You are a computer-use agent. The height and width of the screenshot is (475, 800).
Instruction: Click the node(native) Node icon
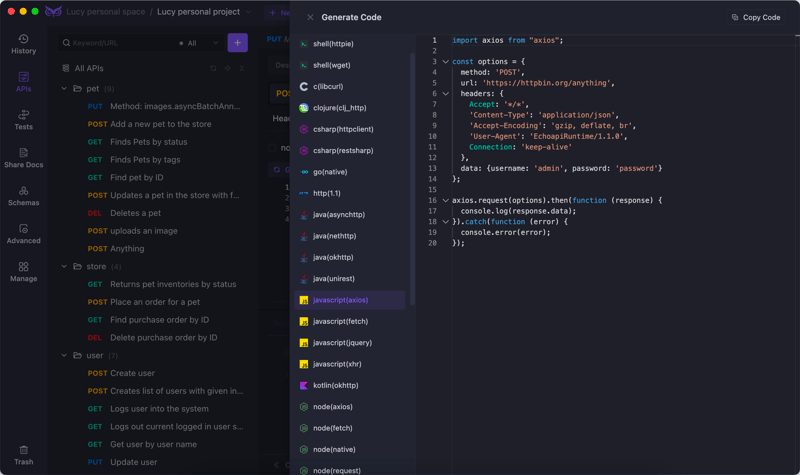[x=304, y=449]
